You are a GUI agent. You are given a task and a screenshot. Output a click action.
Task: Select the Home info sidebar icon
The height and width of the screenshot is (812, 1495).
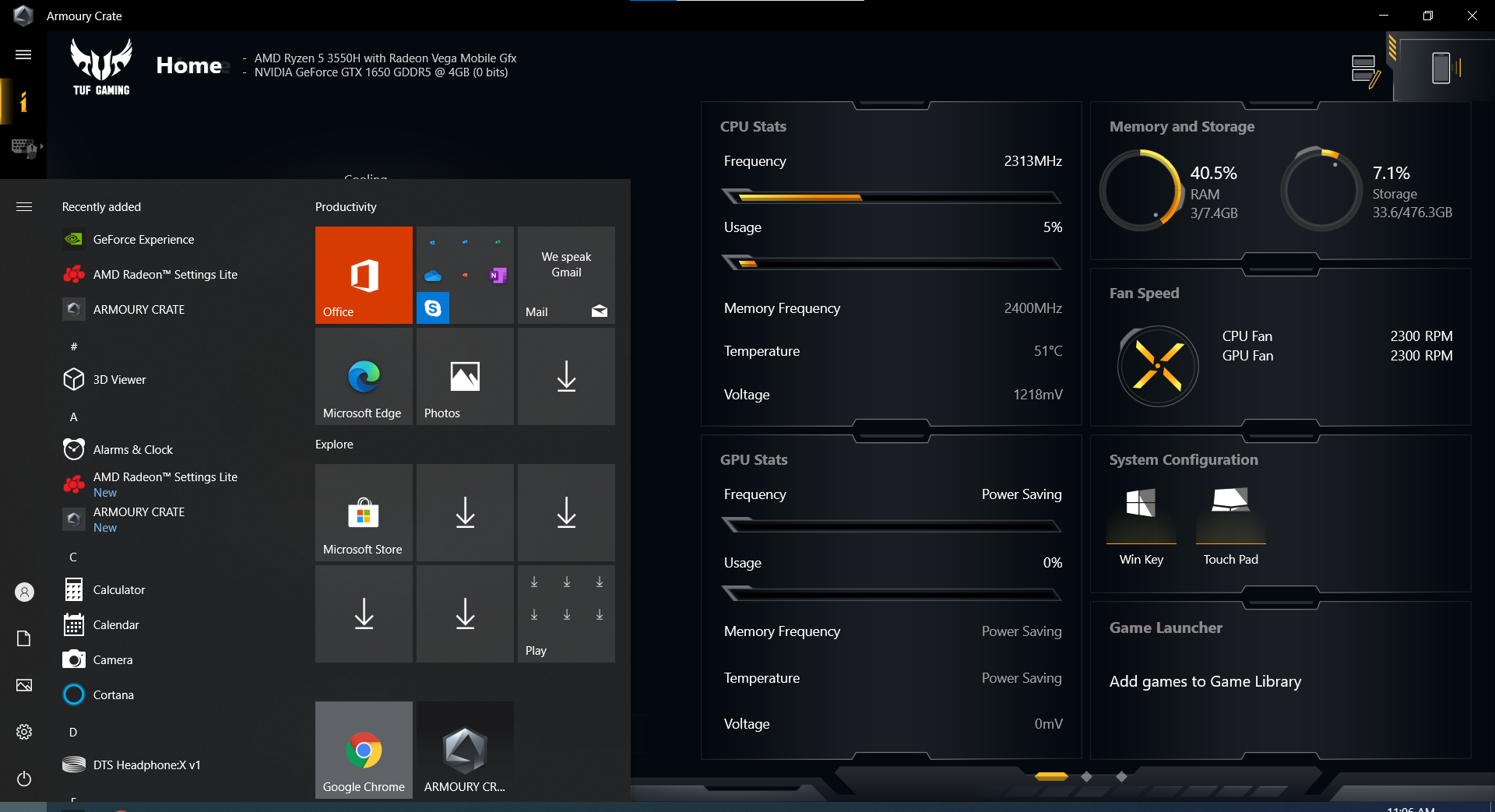(x=23, y=101)
